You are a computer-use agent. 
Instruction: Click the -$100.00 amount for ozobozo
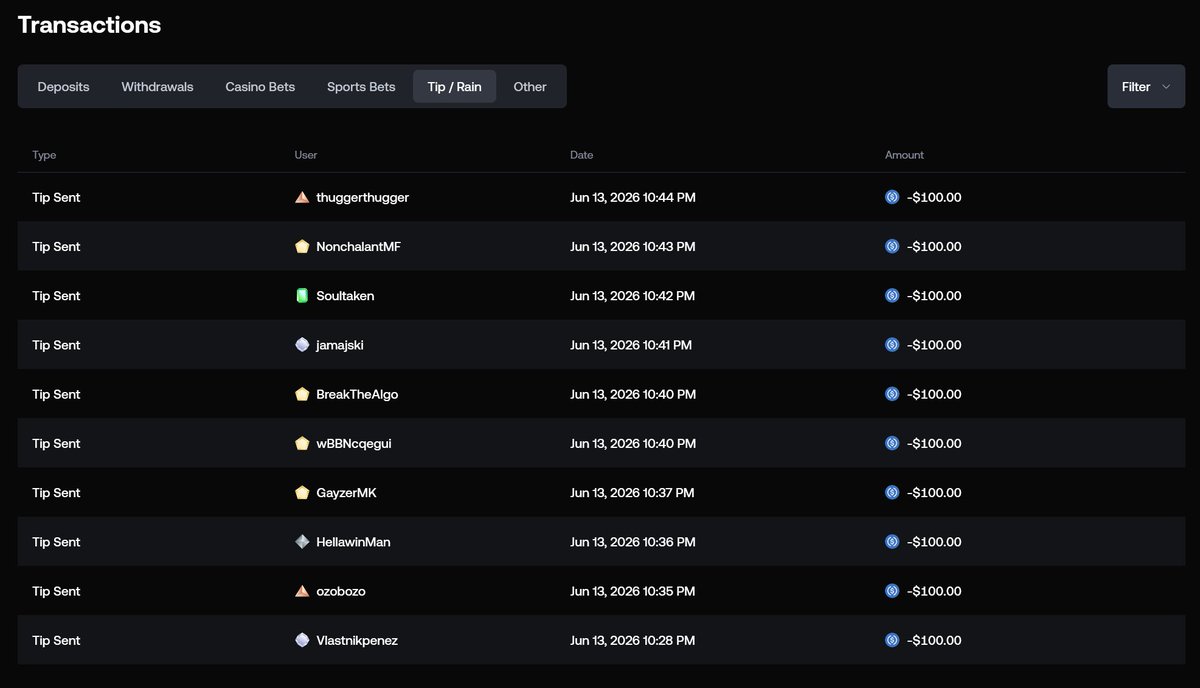tap(934, 591)
